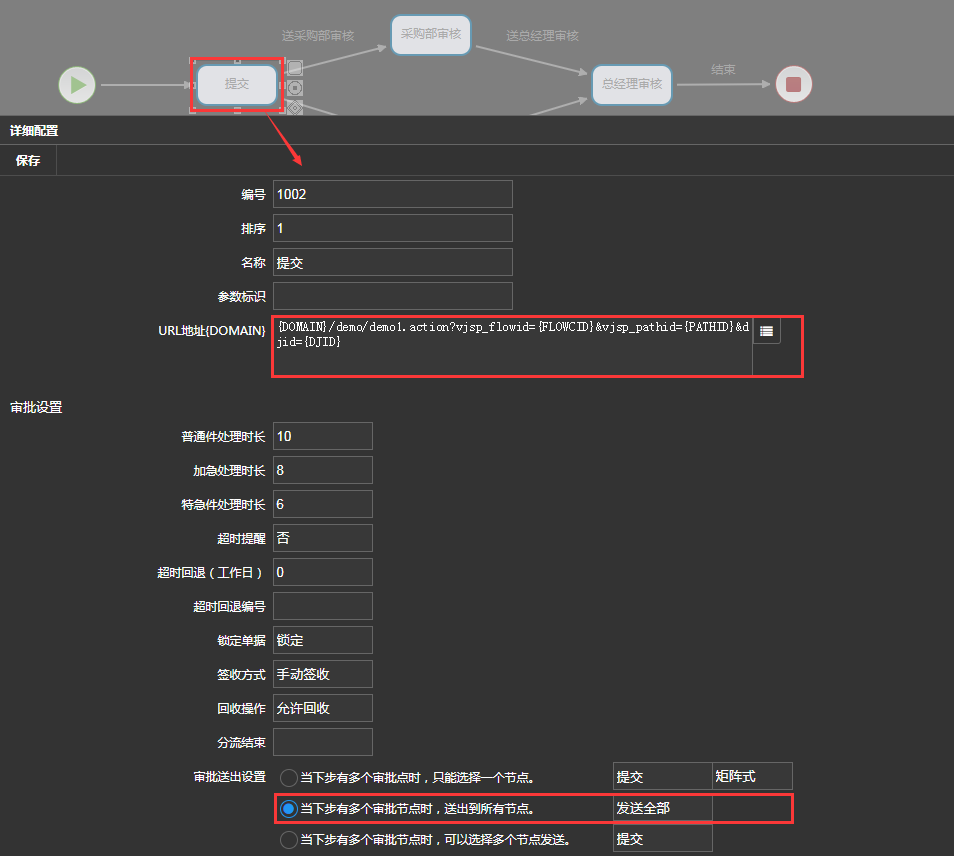
Task: Click the square task shortcut beside 提交
Action: coord(295,68)
